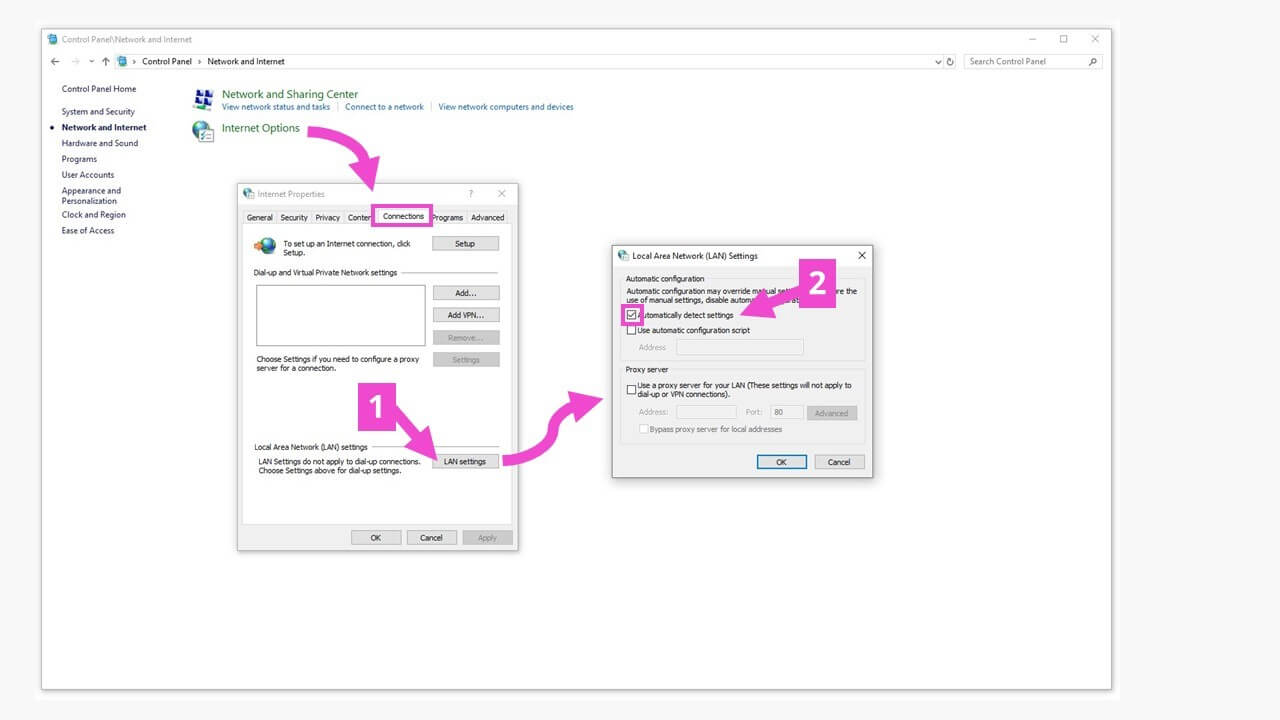This screenshot has height=720, width=1280.
Task: Click the Add VPN... button
Action: click(465, 315)
